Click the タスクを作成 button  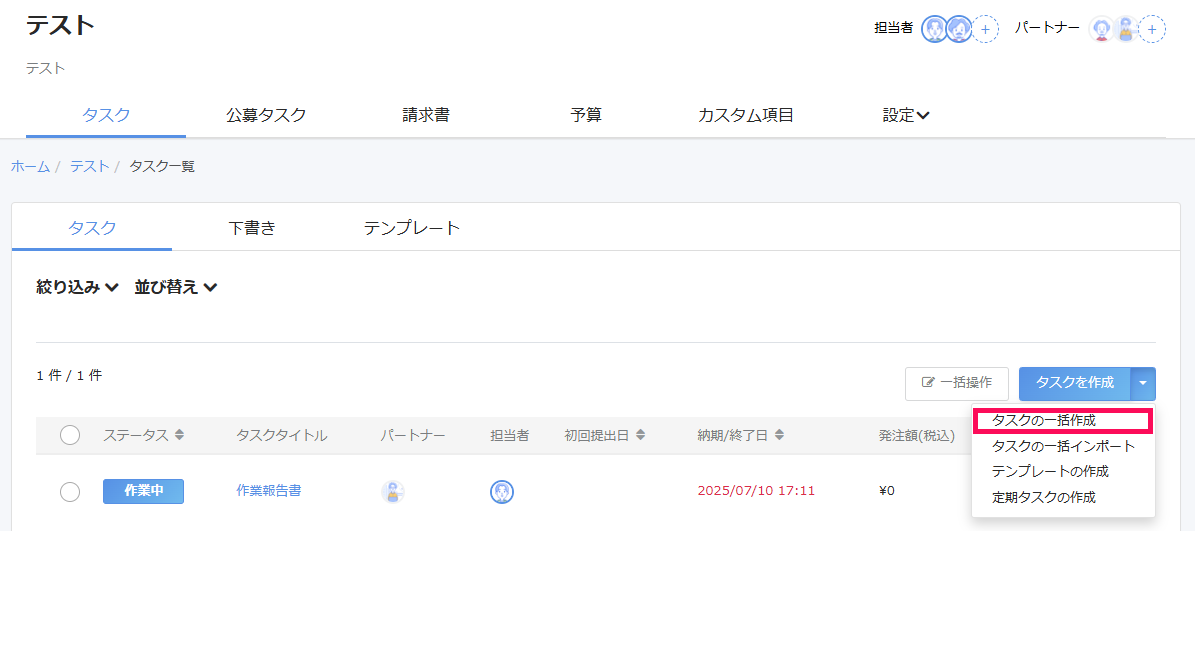pos(1075,383)
